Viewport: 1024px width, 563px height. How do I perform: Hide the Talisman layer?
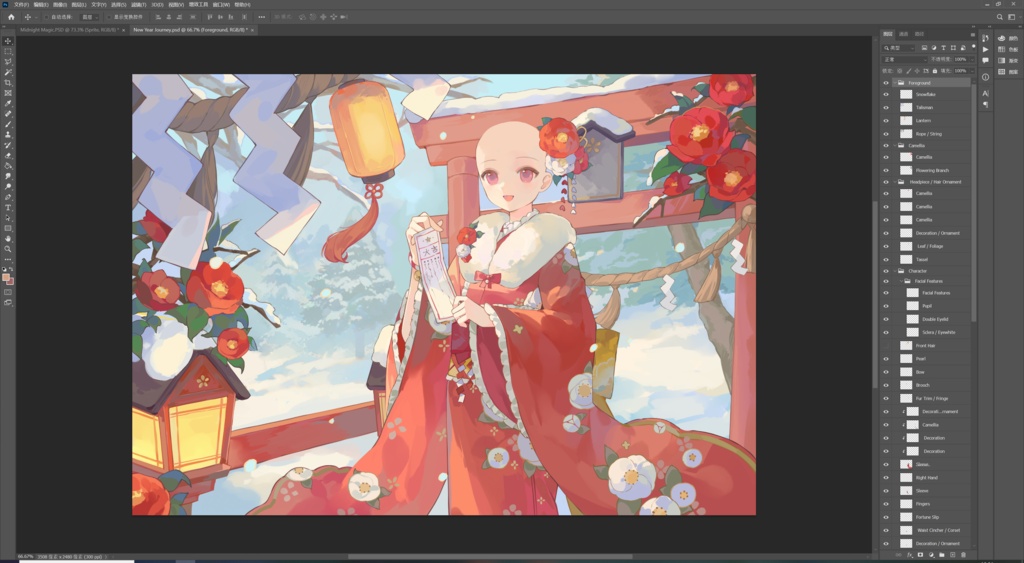coord(886,108)
